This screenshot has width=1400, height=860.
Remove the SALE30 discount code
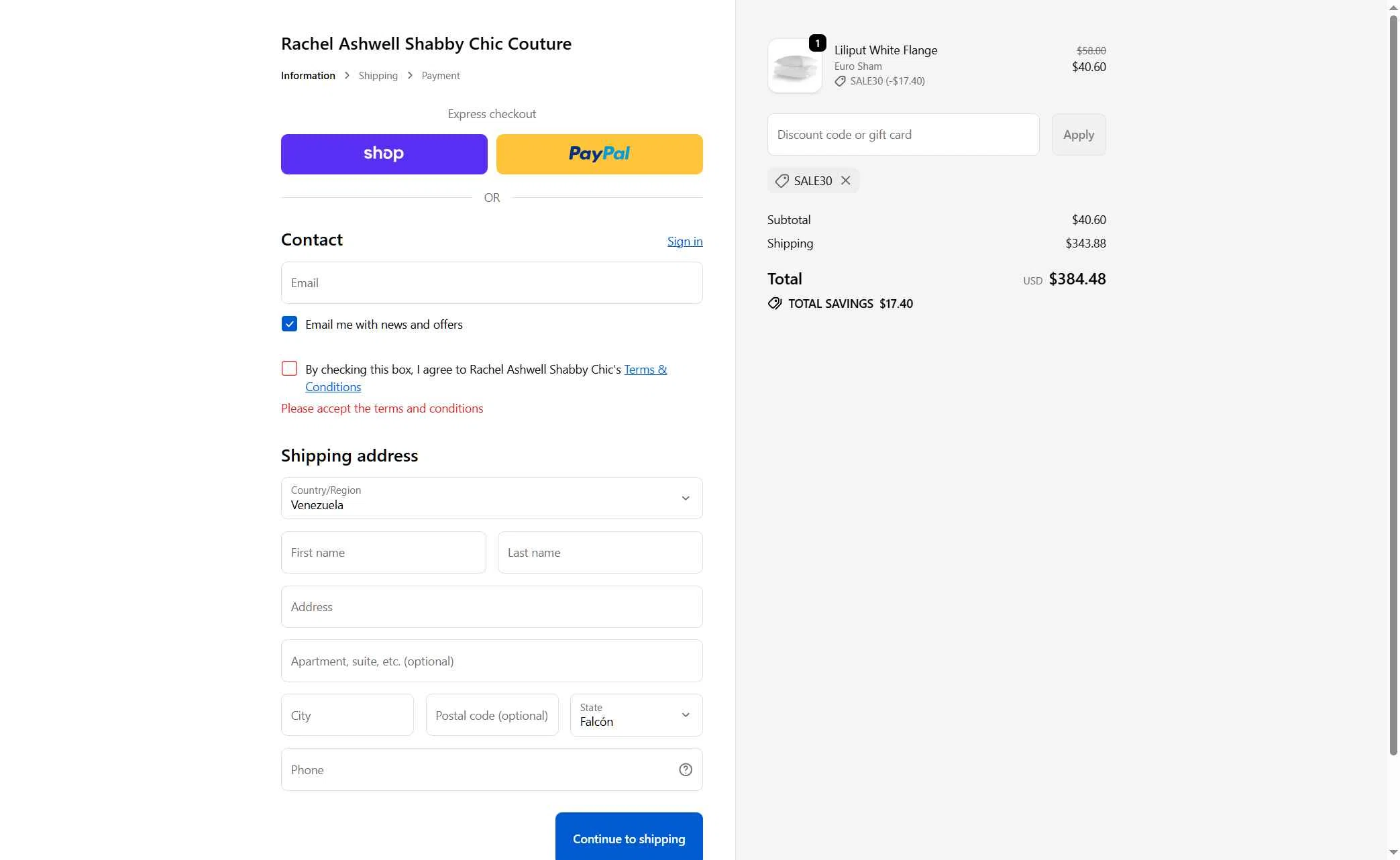click(x=846, y=180)
